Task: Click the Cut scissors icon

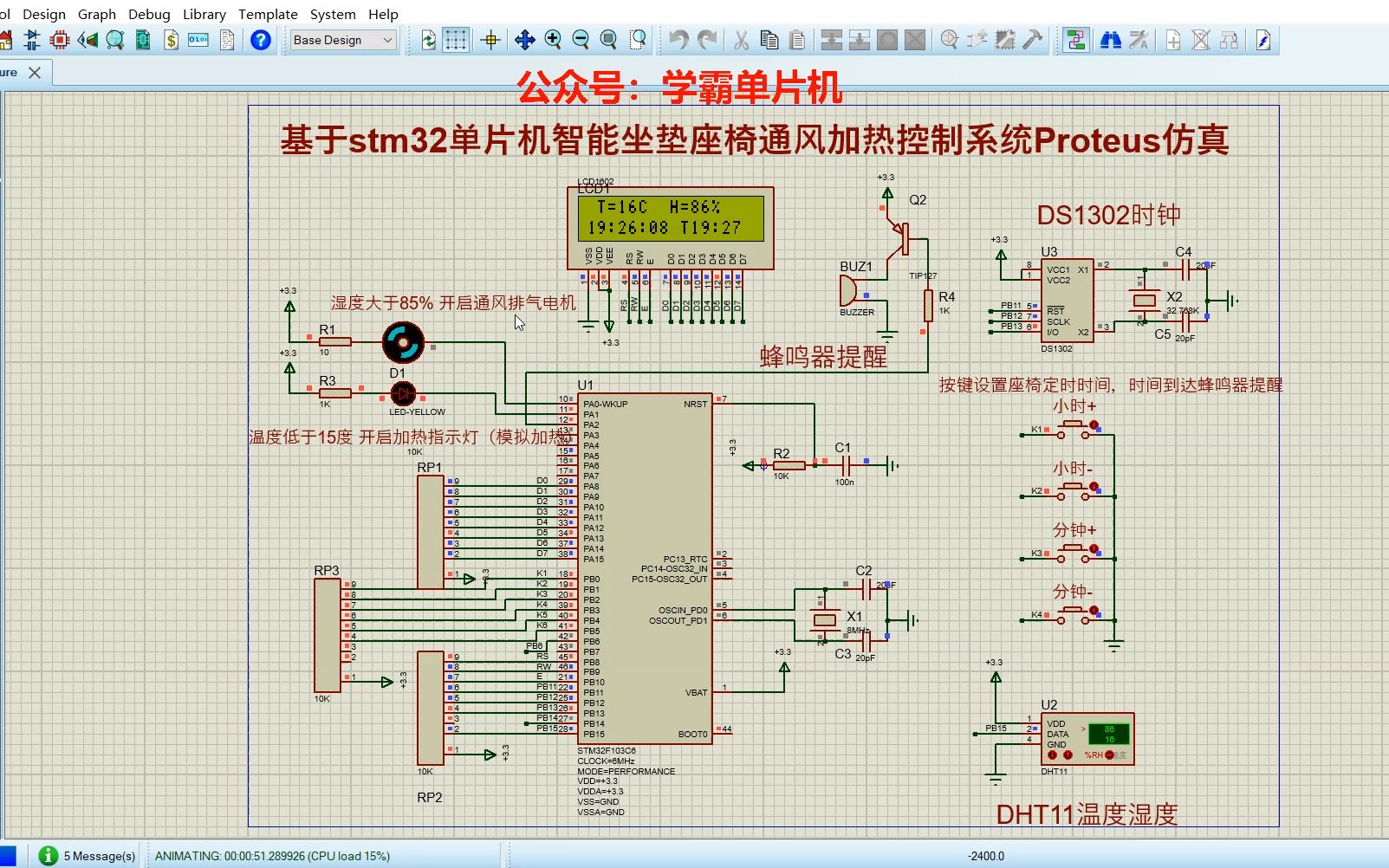Action: tap(741, 40)
